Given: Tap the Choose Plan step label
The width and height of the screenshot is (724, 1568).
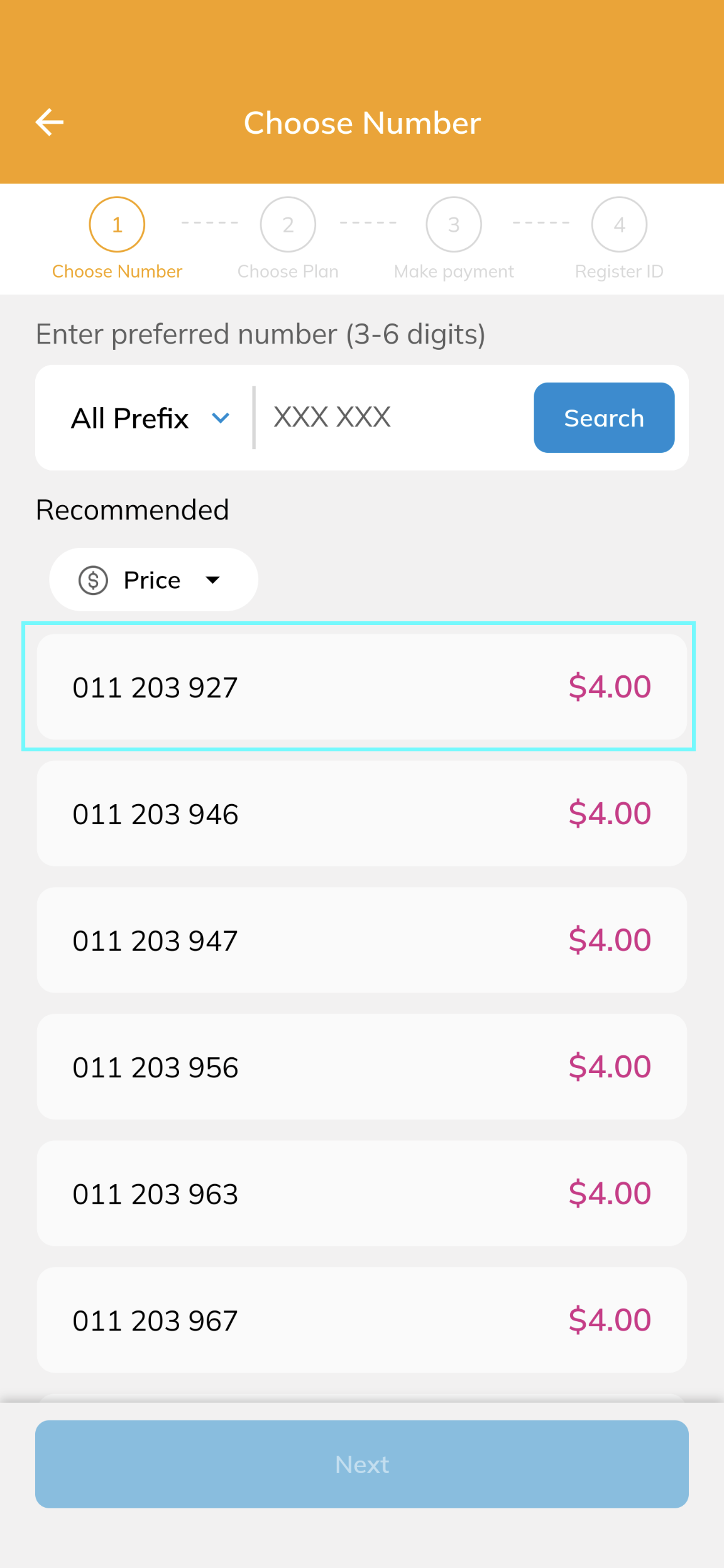Looking at the screenshot, I should pos(288,271).
